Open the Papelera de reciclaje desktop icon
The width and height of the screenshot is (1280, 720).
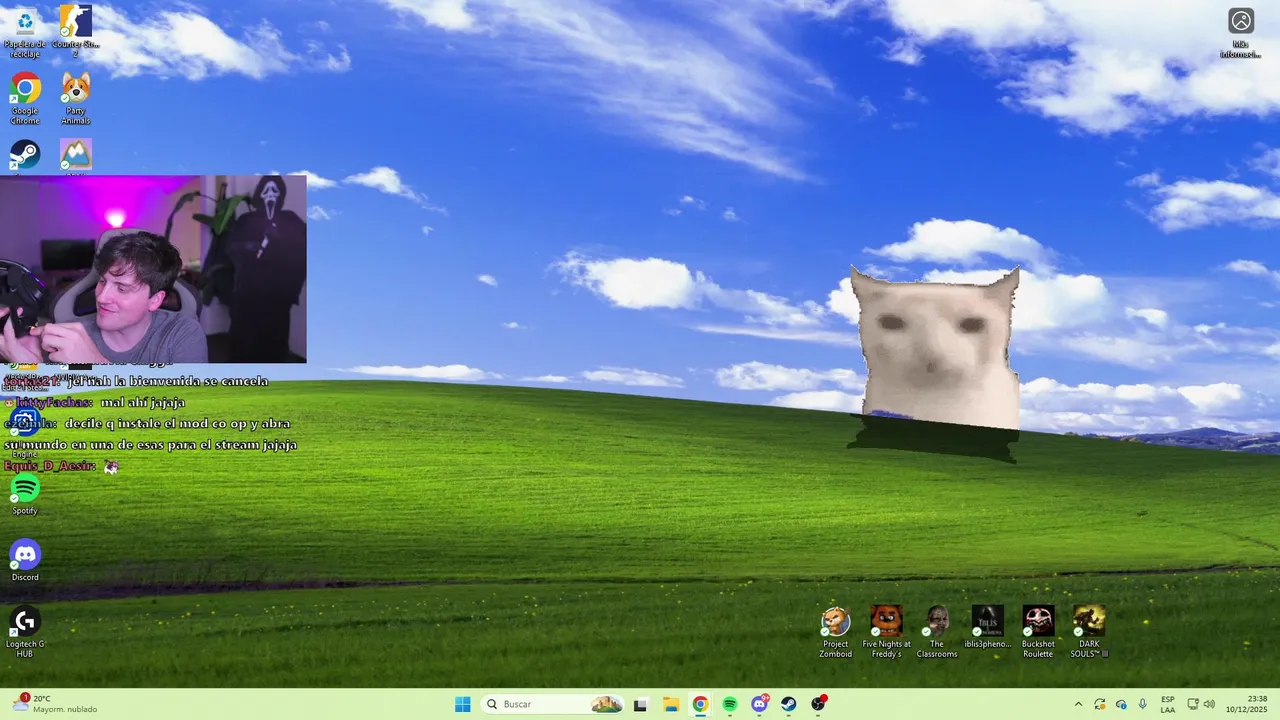tap(24, 31)
